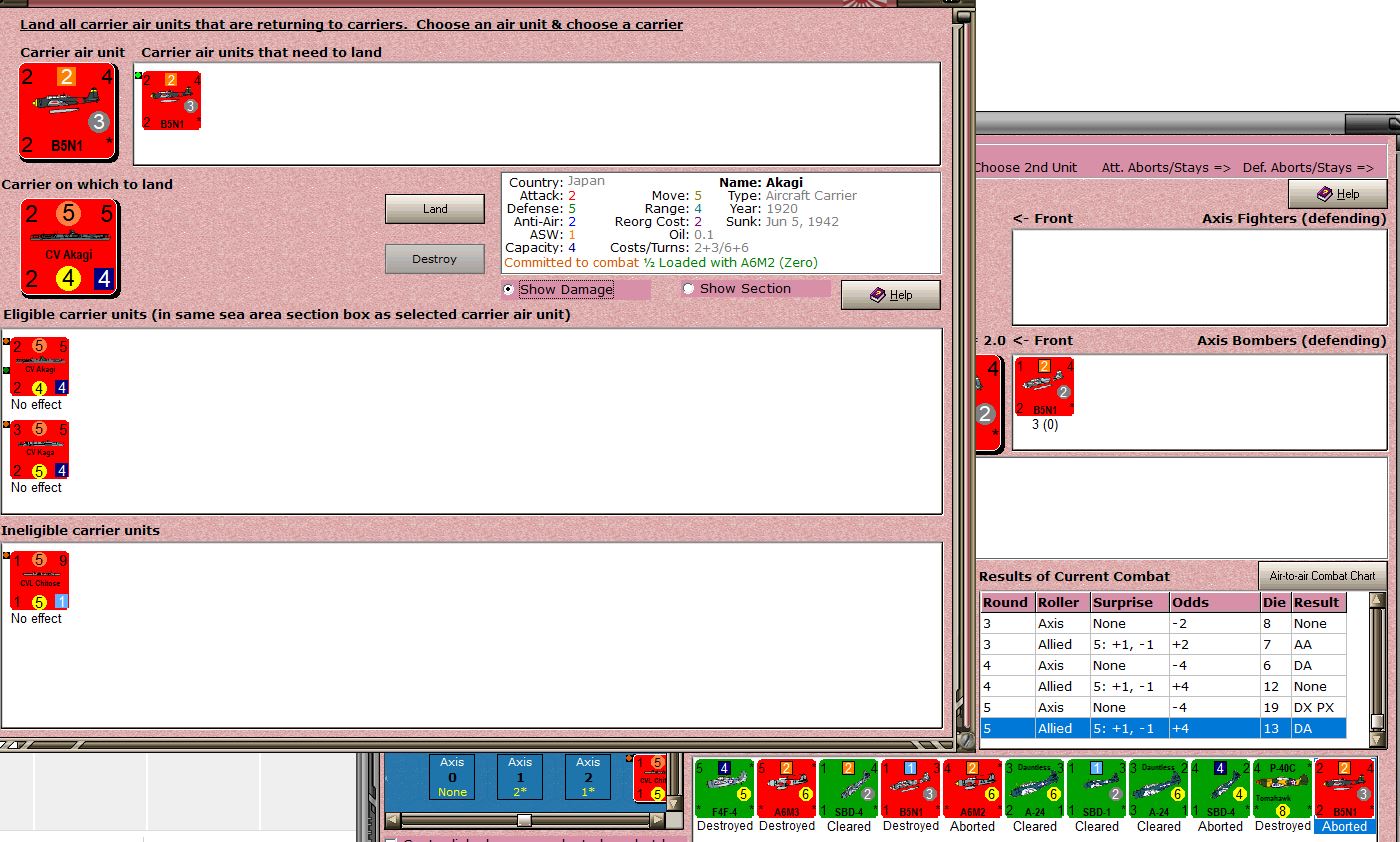
Task: Select the Axis 1 2* section box
Action: point(520,777)
